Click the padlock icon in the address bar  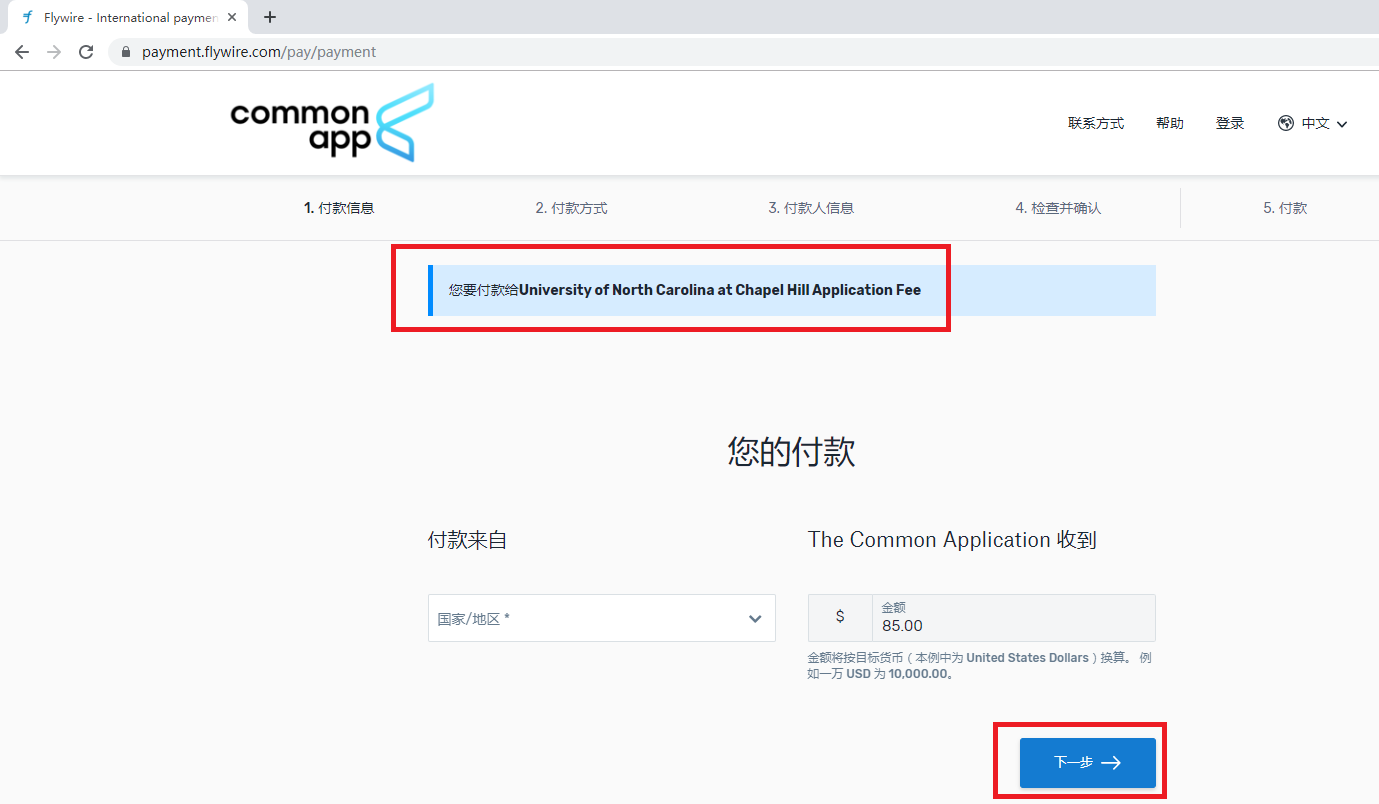pos(125,51)
